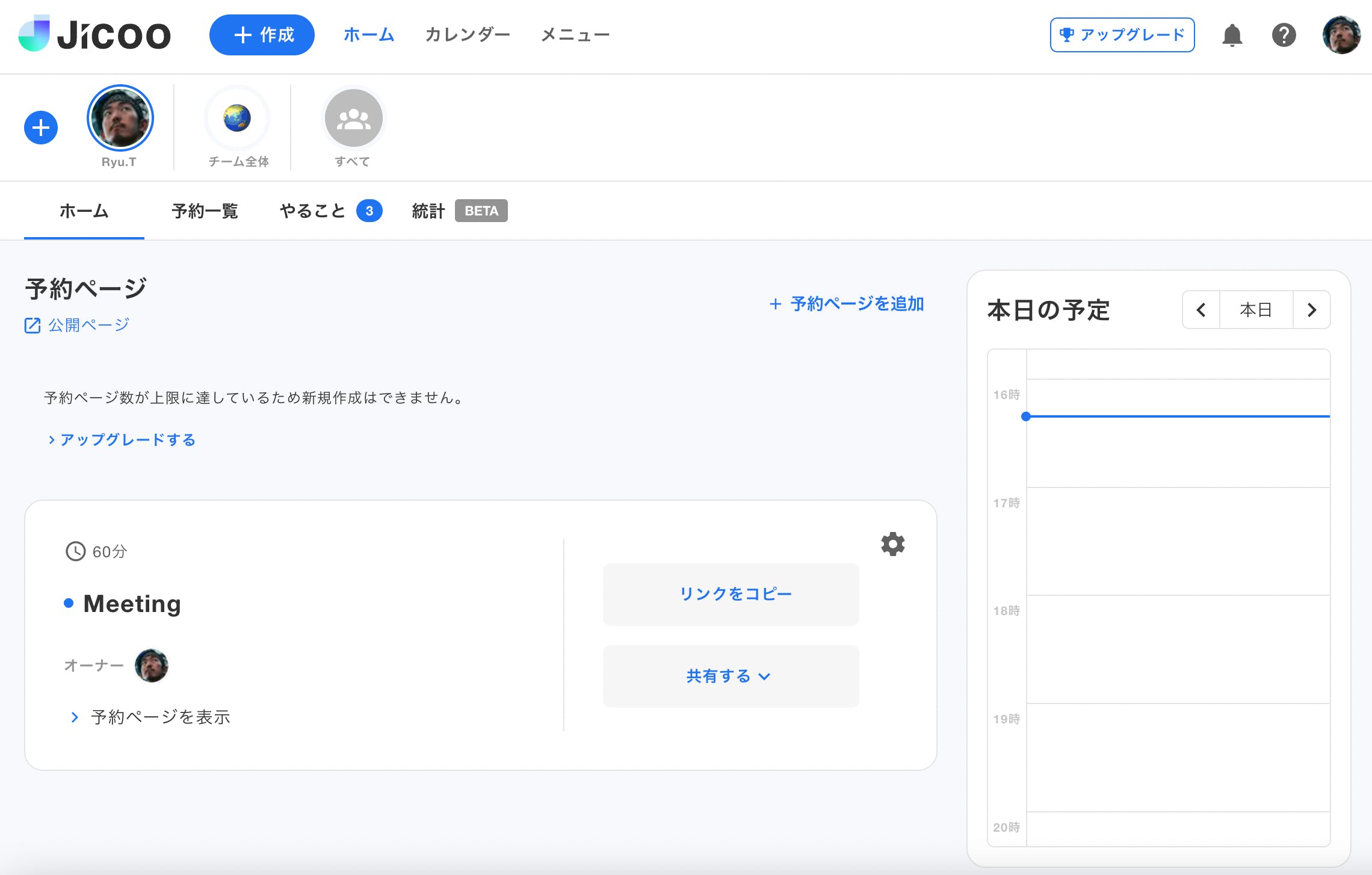Open the help question mark icon
Viewport: 1372px width, 875px height.
[1284, 35]
